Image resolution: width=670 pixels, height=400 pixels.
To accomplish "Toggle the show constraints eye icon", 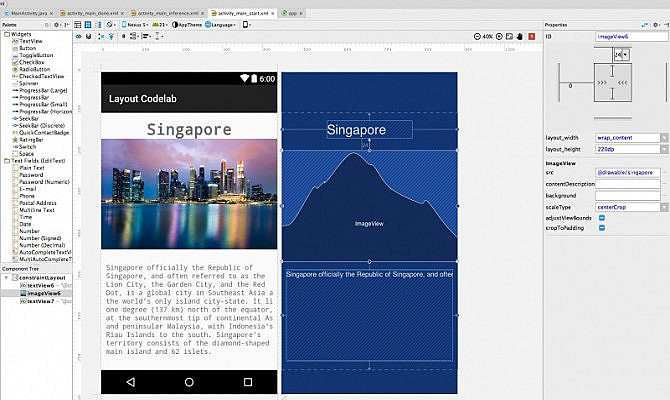I will 79,36.
